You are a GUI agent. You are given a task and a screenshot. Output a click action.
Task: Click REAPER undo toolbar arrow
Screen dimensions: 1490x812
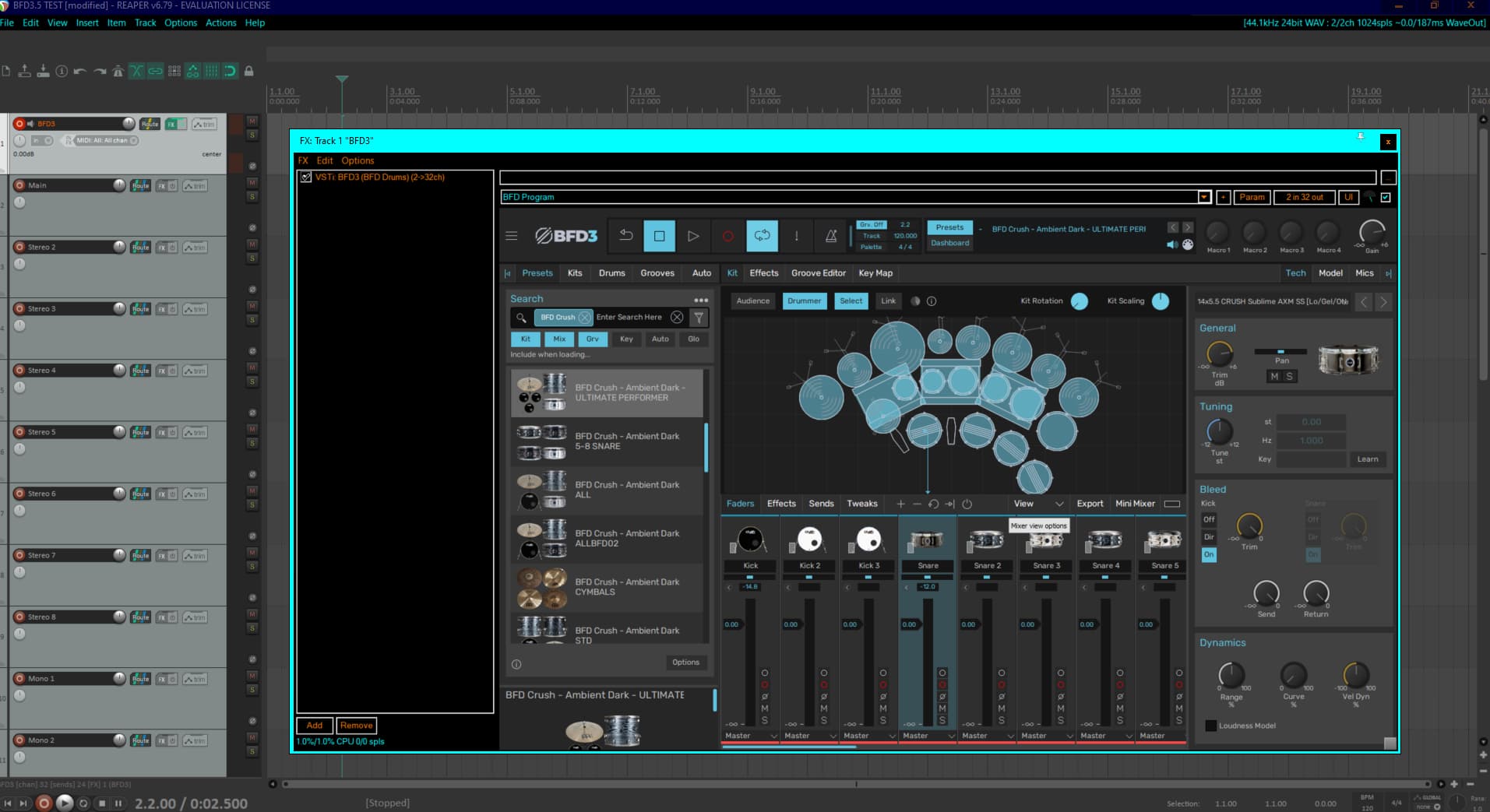[80, 71]
